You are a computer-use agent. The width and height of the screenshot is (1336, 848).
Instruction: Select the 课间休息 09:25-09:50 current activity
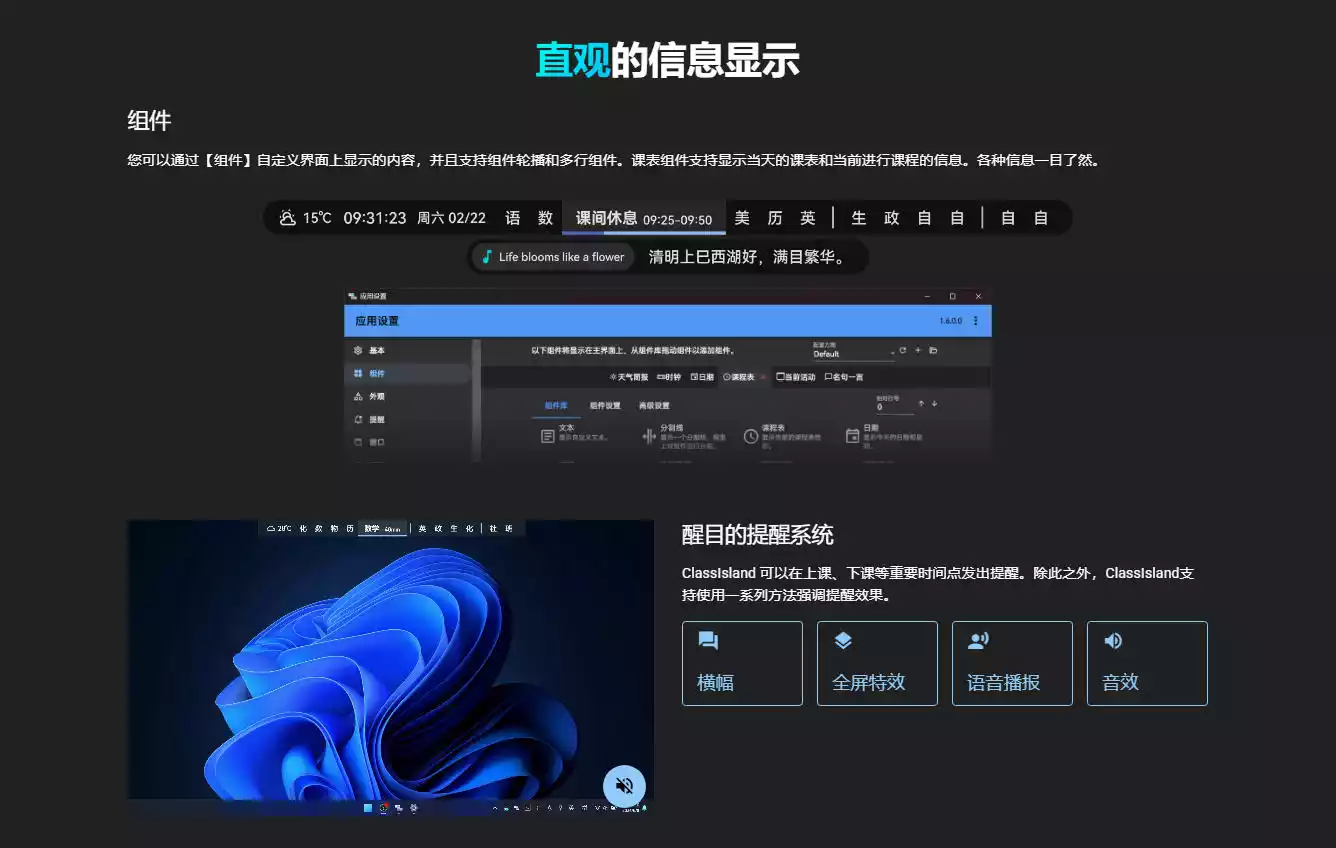644,218
